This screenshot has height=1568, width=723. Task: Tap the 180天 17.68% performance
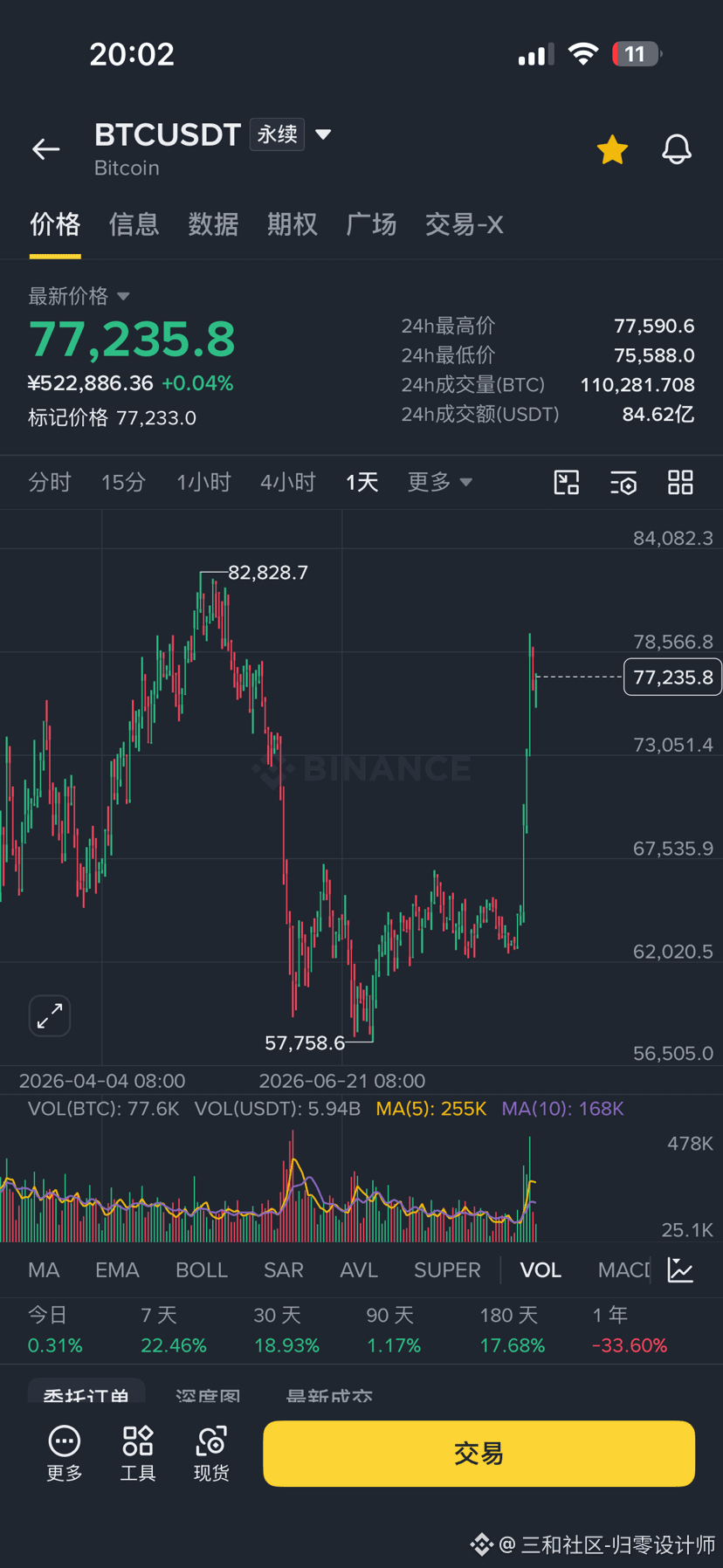[x=512, y=1330]
